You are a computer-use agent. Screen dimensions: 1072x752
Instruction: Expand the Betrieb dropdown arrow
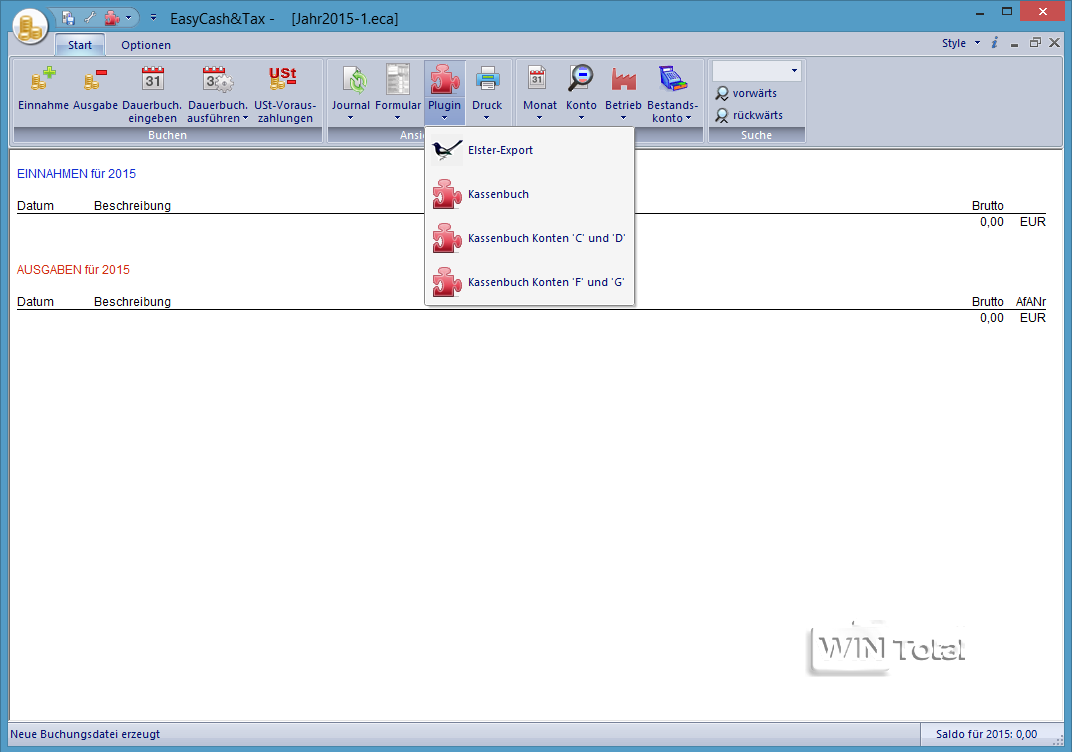click(x=624, y=118)
